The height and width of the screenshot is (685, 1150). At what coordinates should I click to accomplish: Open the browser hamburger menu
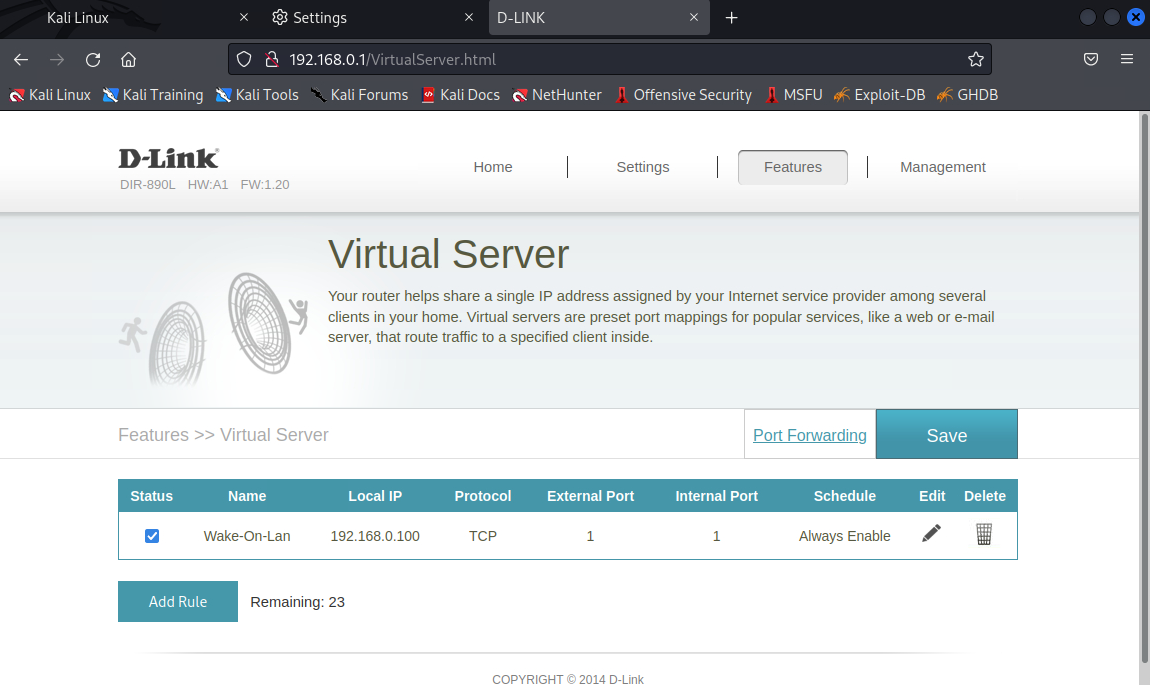click(1127, 59)
